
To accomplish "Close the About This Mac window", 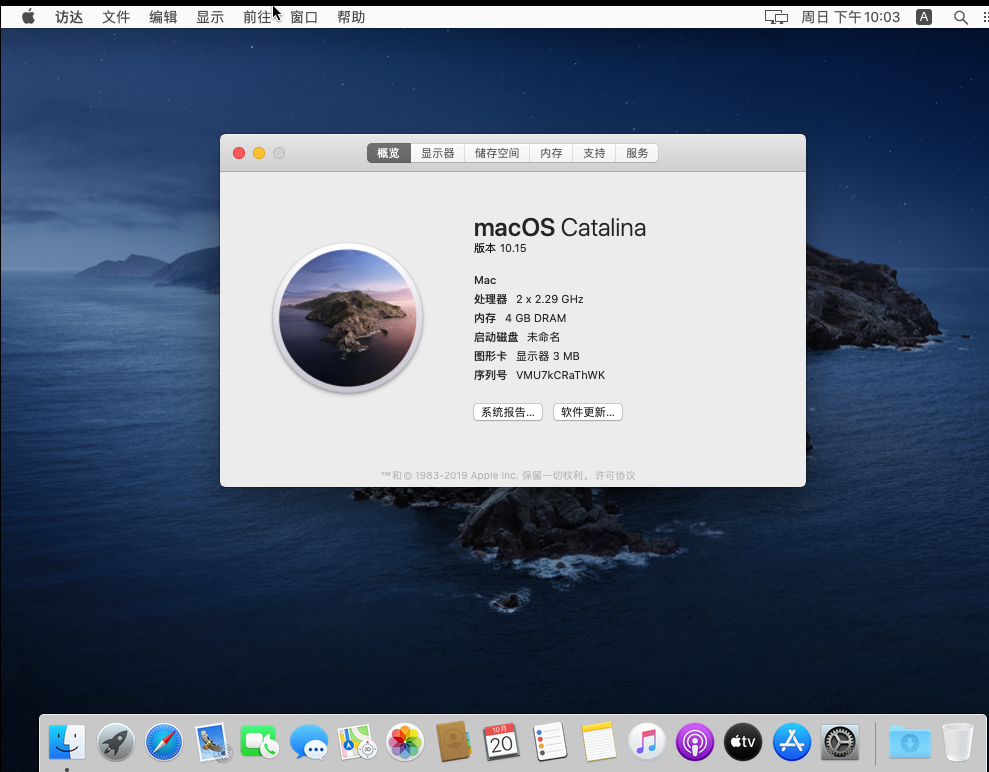I will tap(239, 153).
